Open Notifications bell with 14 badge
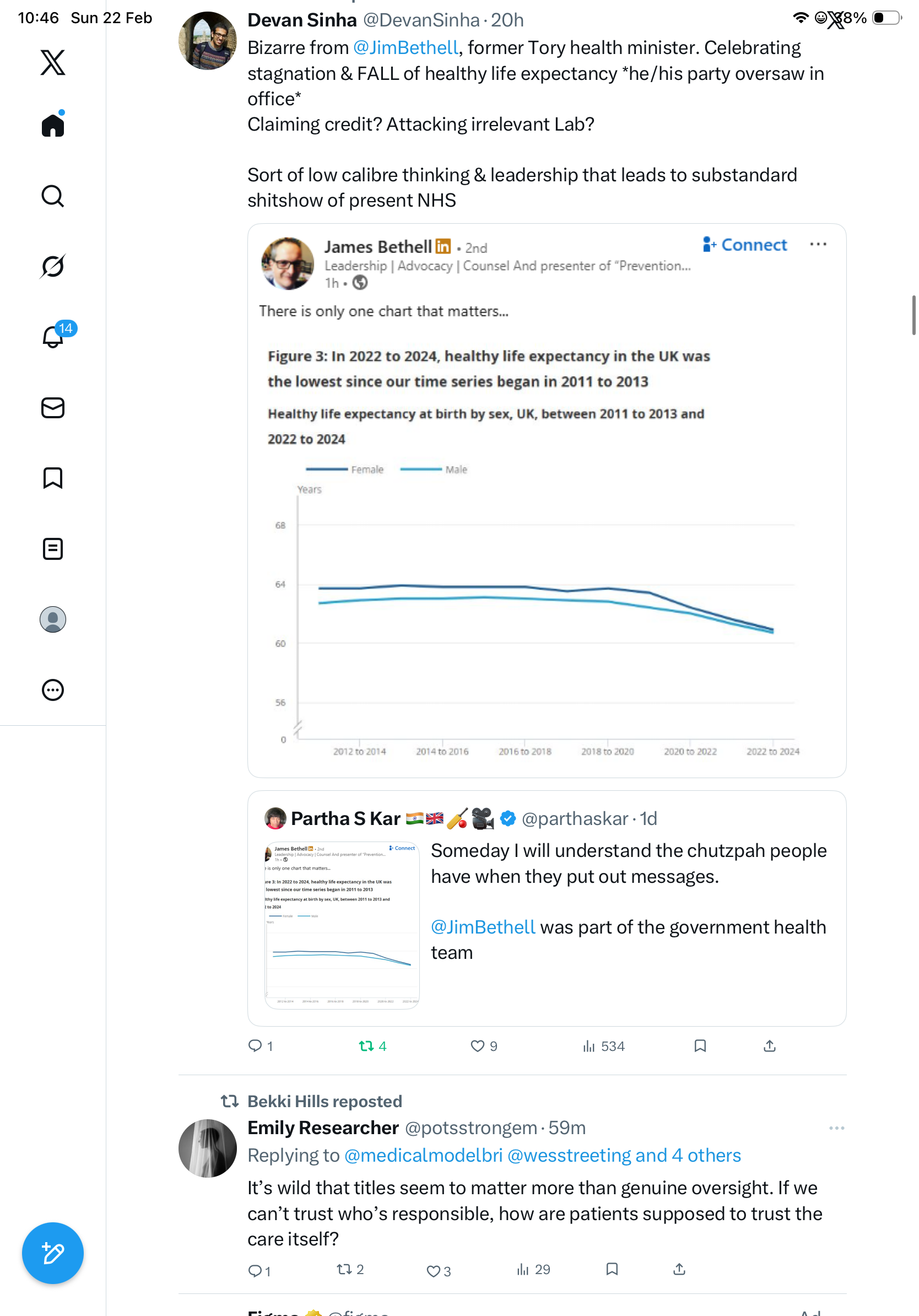The height and width of the screenshot is (1316, 919). pyautogui.click(x=53, y=336)
